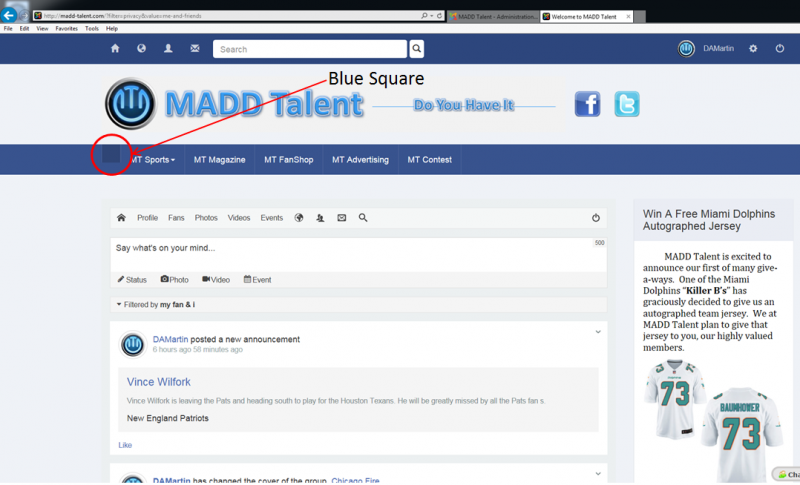Click the MADD Talent circular logo
The width and height of the screenshot is (800, 485).
[131, 104]
